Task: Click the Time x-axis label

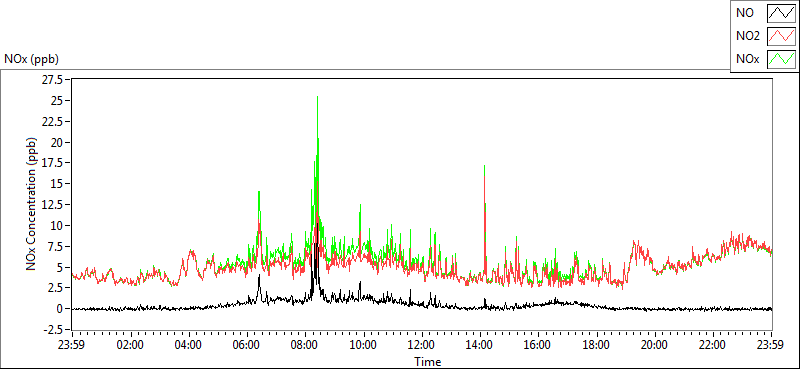Action: point(428,362)
